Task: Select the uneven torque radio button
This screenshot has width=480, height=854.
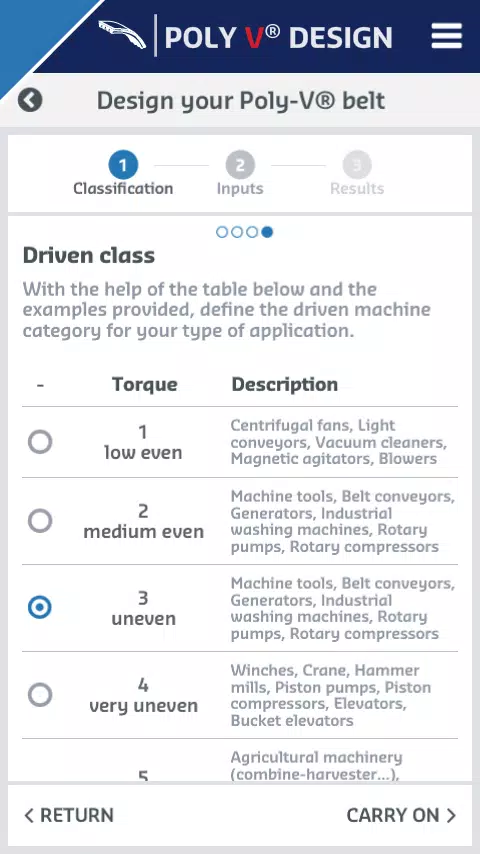Action: tap(40, 607)
